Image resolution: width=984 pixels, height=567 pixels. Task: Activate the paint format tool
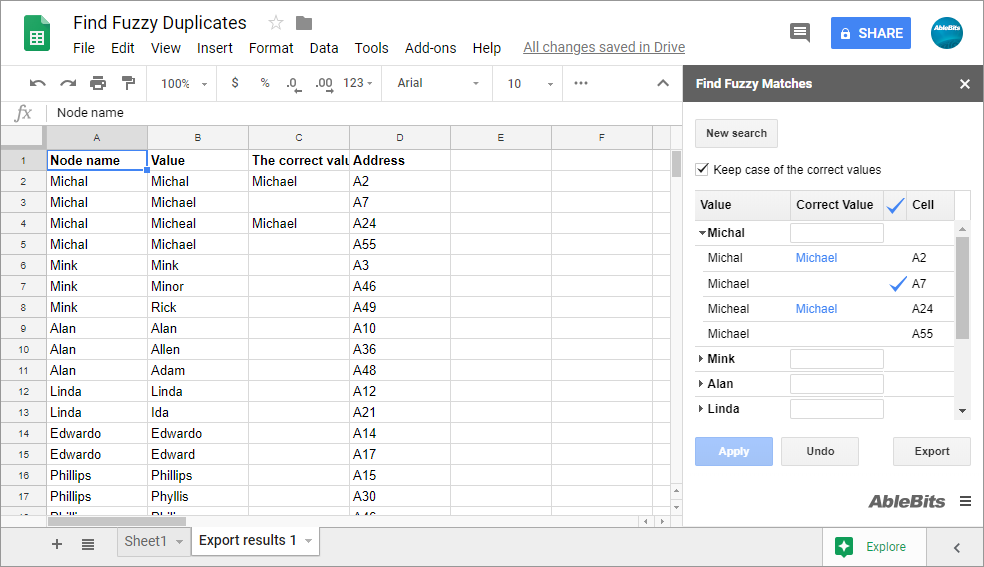point(128,83)
